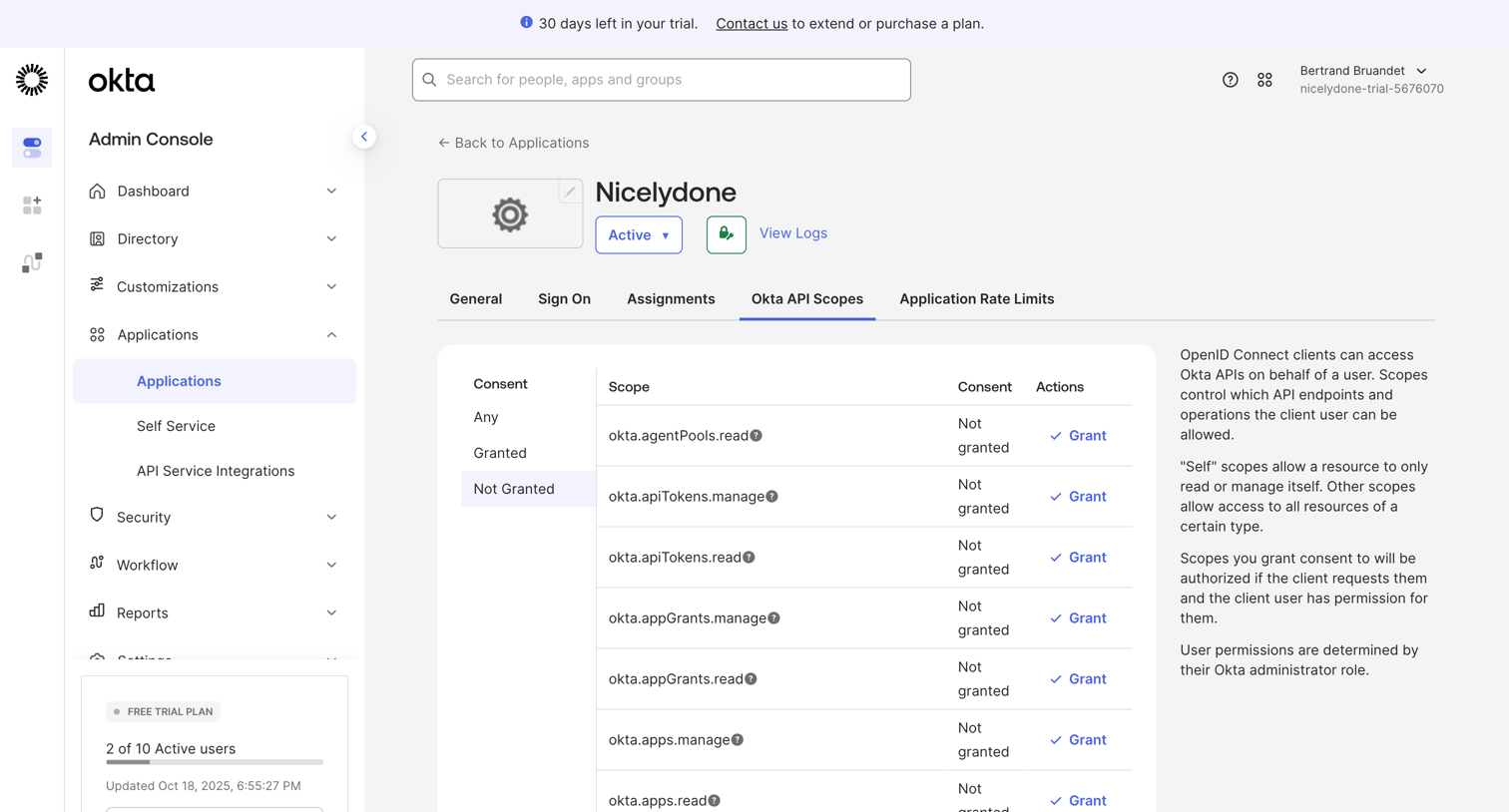The height and width of the screenshot is (812, 1509).
Task: Open API Service Integrations in sidebar
Action: (x=215, y=471)
